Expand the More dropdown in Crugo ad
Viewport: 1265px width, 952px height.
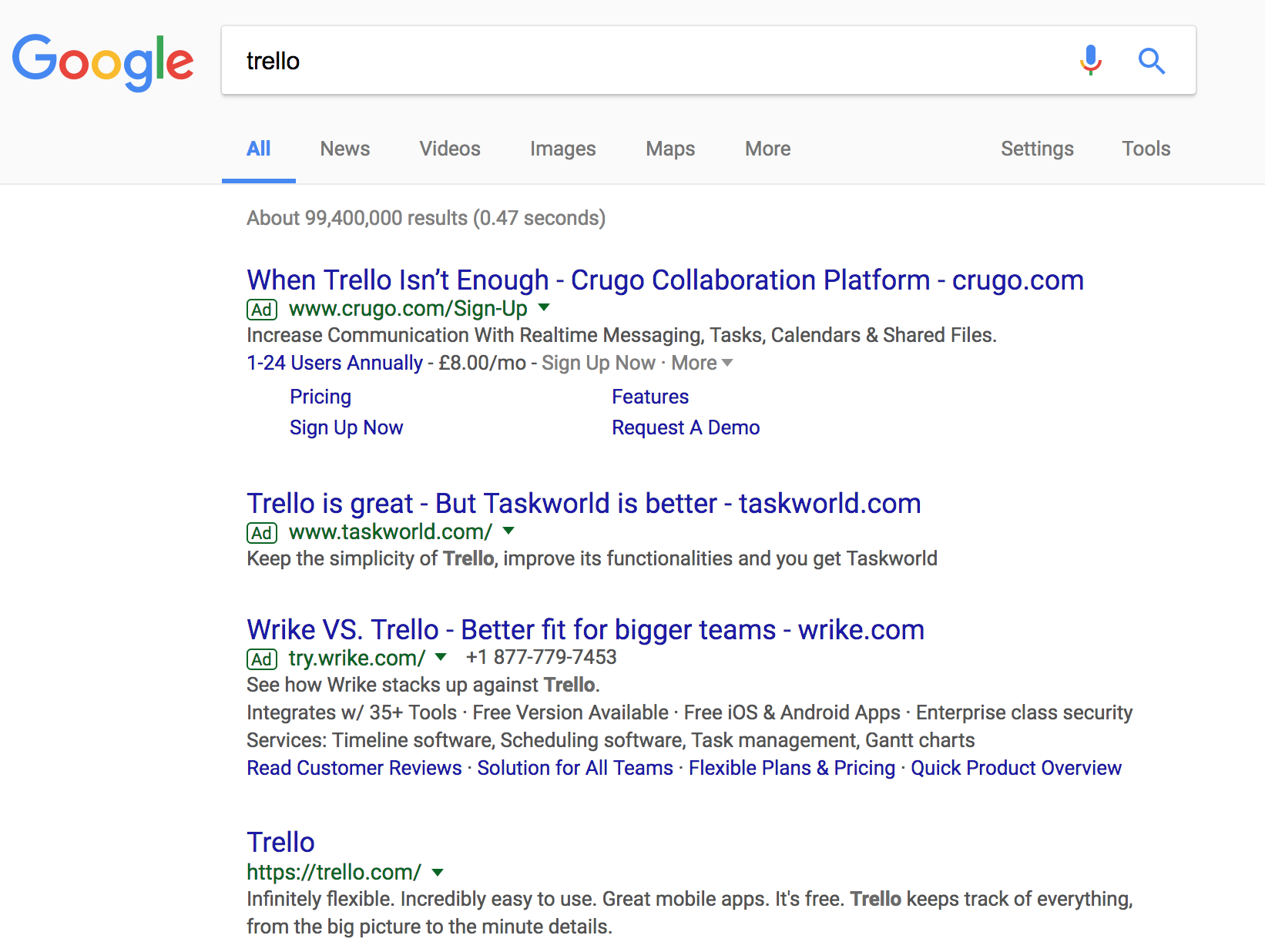point(701,363)
